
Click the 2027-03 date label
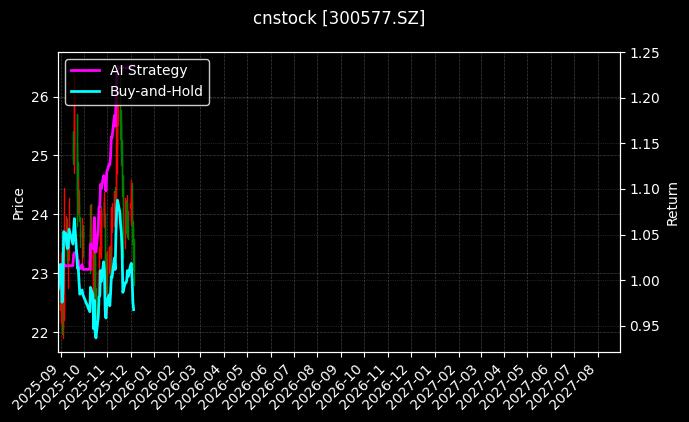[x=455, y=387]
